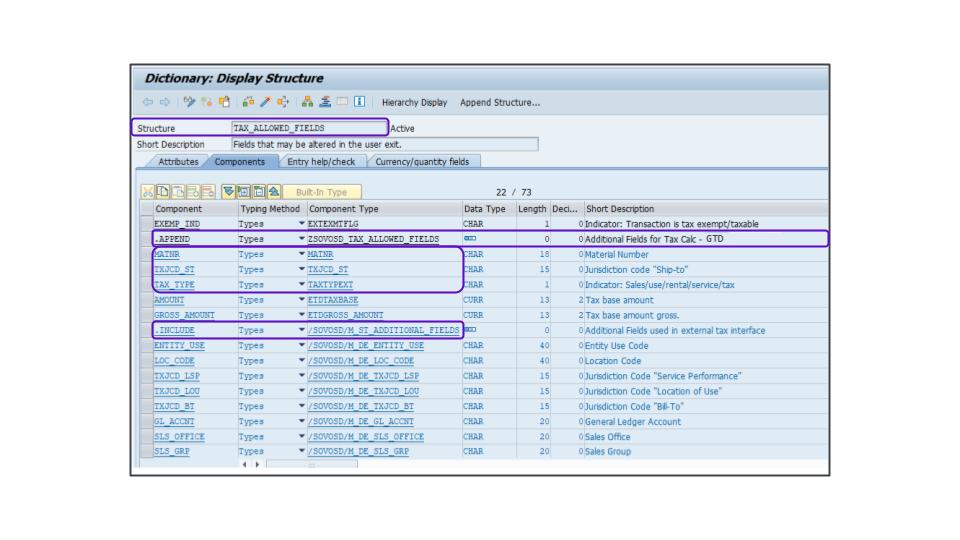Click the Hierarchy Display button
This screenshot has height=540, width=960.
click(414, 102)
